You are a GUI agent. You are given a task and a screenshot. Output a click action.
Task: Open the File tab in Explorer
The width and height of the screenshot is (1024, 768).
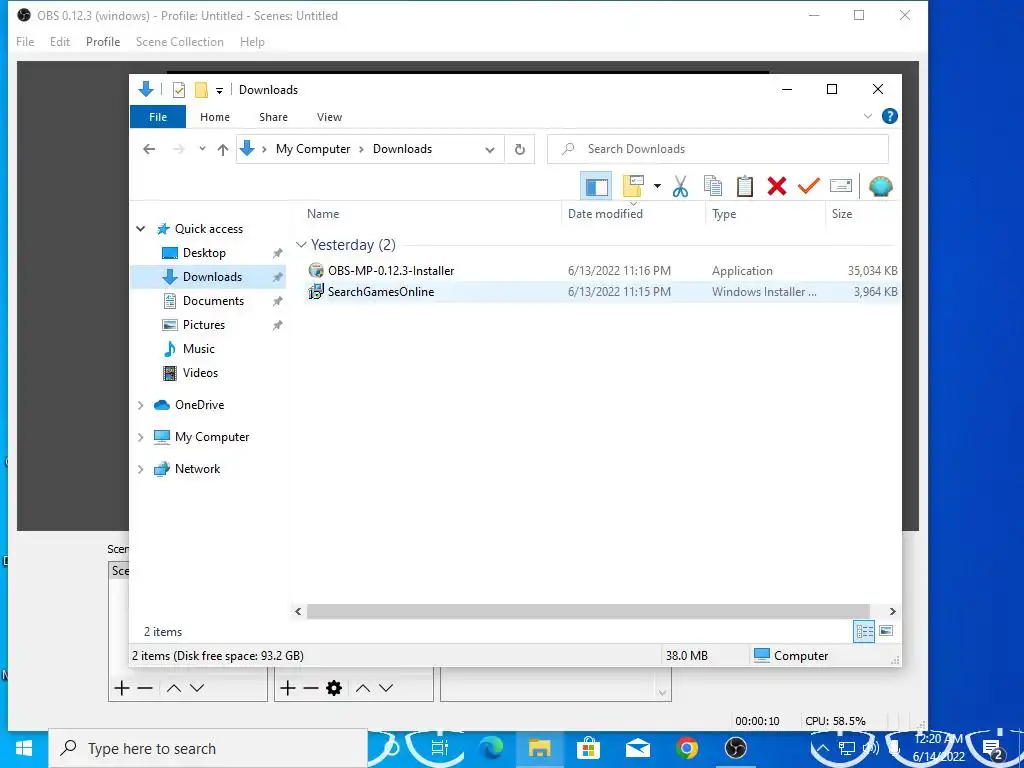pyautogui.click(x=158, y=117)
